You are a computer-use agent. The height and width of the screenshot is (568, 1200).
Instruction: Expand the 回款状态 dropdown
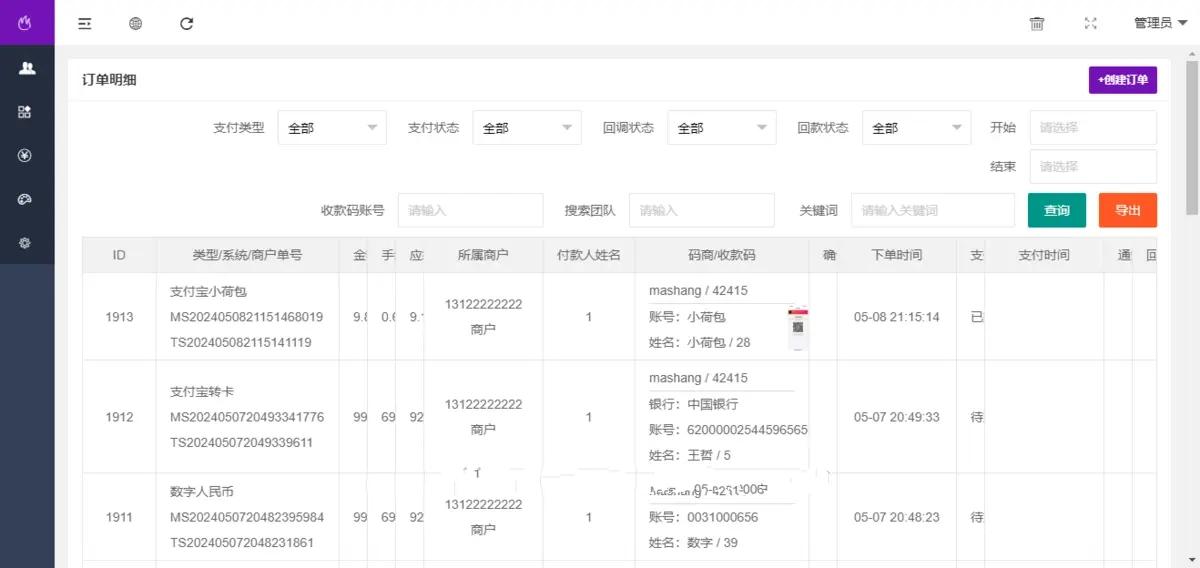[917, 128]
